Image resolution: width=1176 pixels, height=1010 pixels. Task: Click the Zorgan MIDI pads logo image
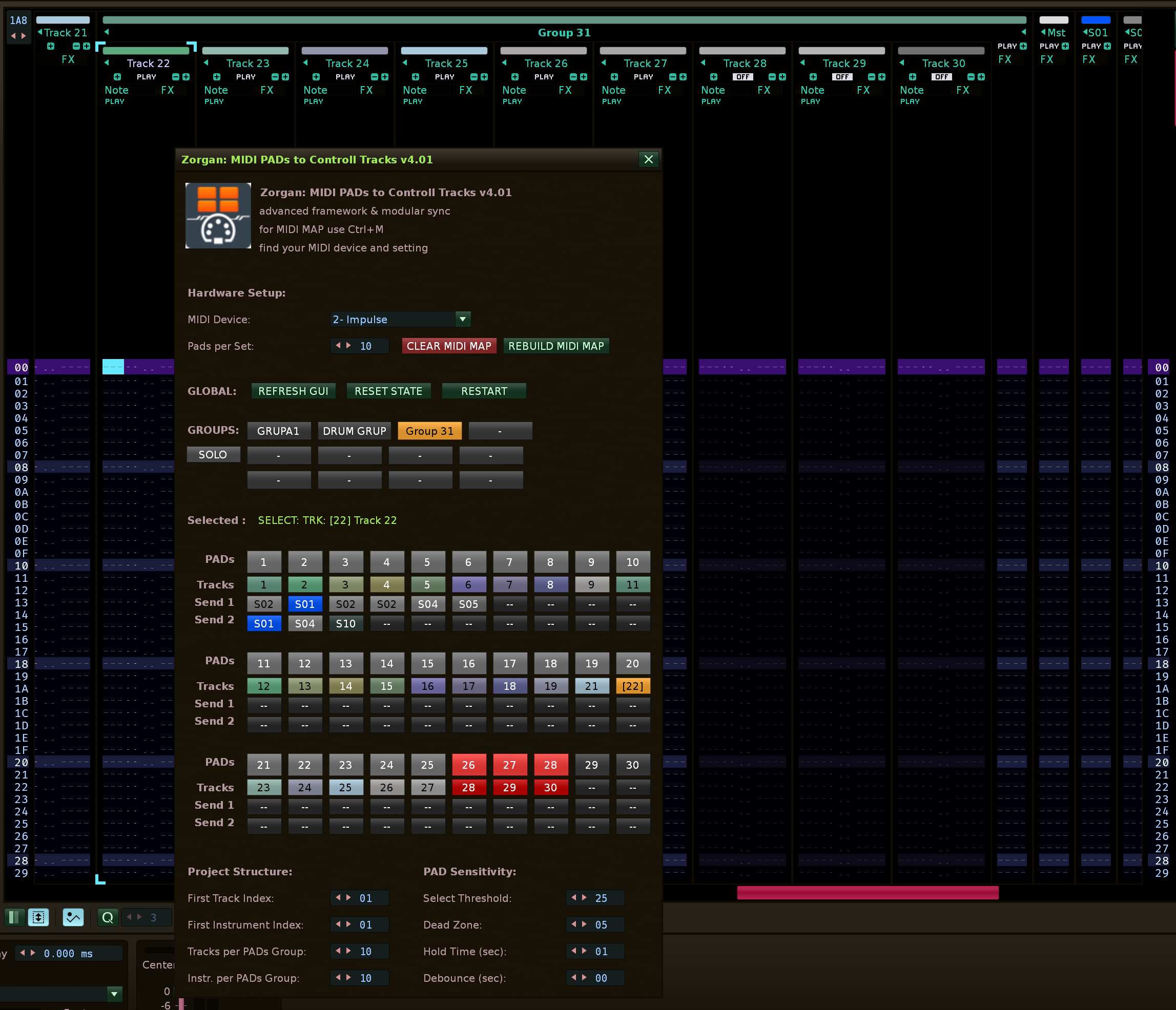(218, 216)
